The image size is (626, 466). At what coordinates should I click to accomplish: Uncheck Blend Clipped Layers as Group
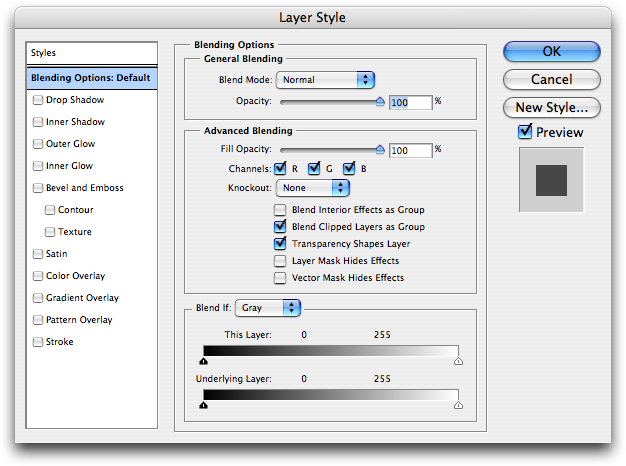tap(280, 226)
